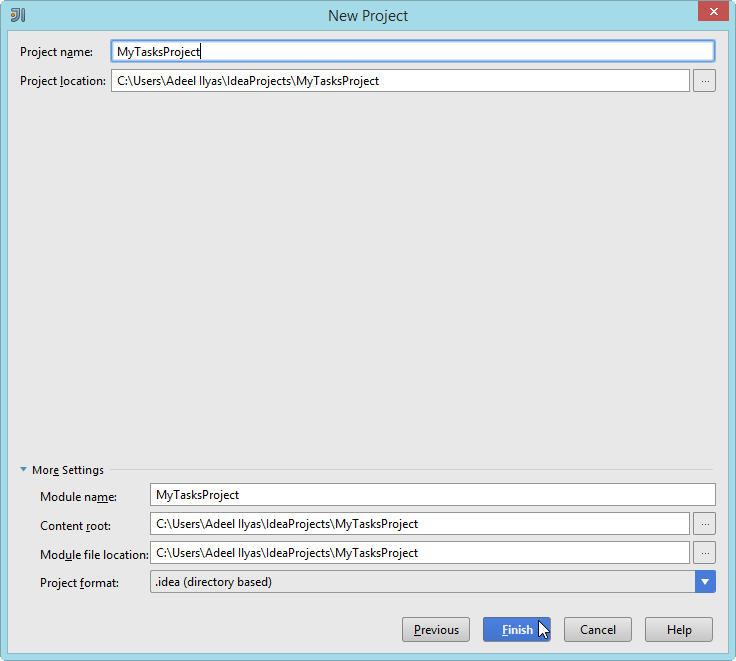Click the "Project name:" label

(x=56, y=52)
